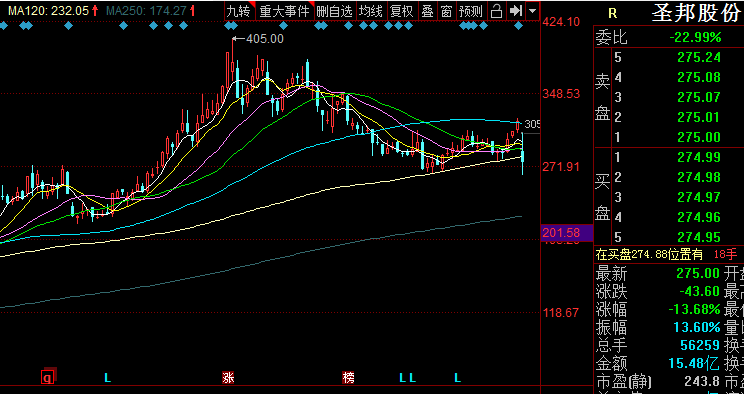Open the 重大事件 major events panel
This screenshot has width=744, height=394.
285,11
